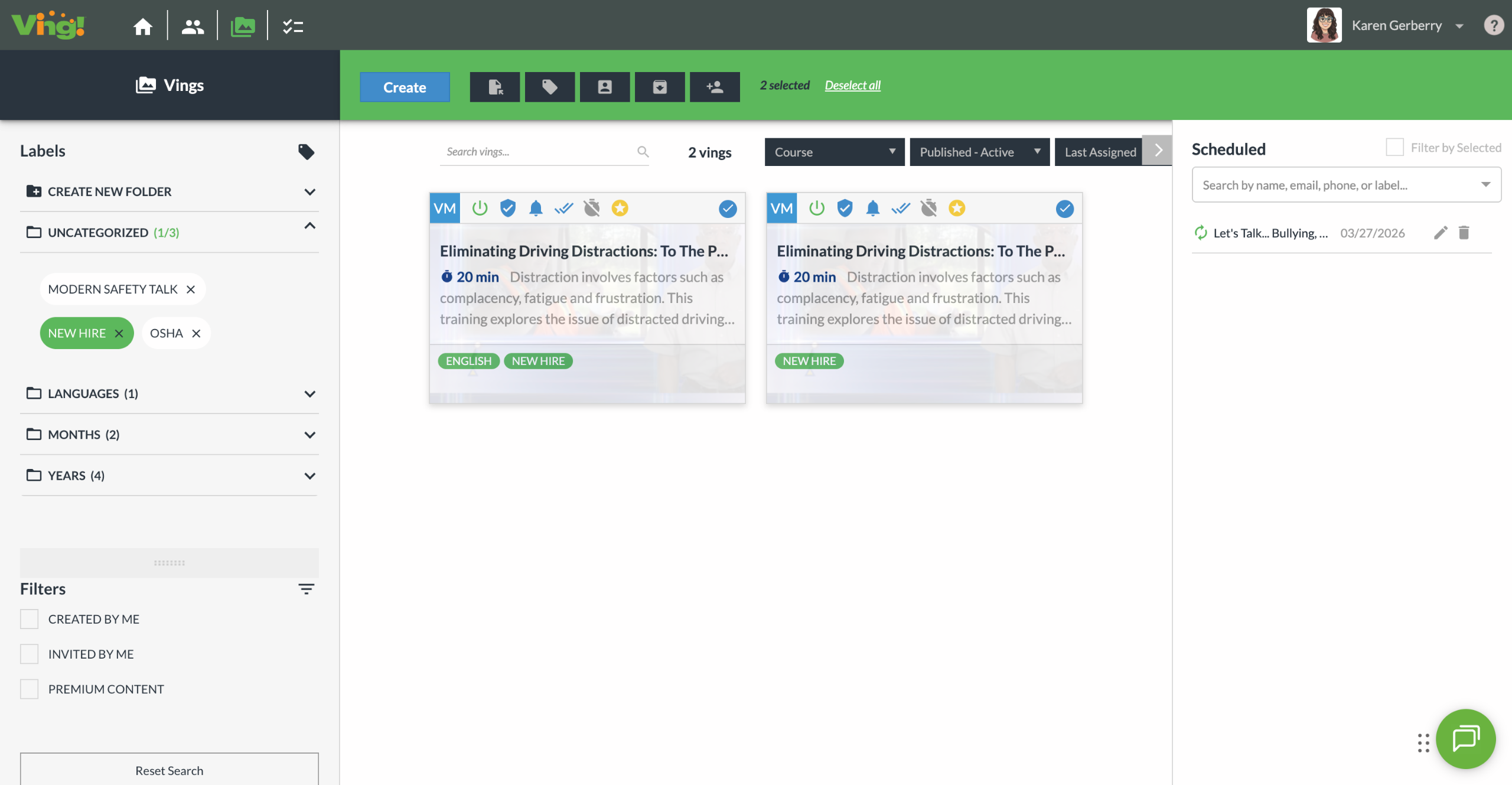Toggle Filter by Selected checkbox

pos(1394,147)
